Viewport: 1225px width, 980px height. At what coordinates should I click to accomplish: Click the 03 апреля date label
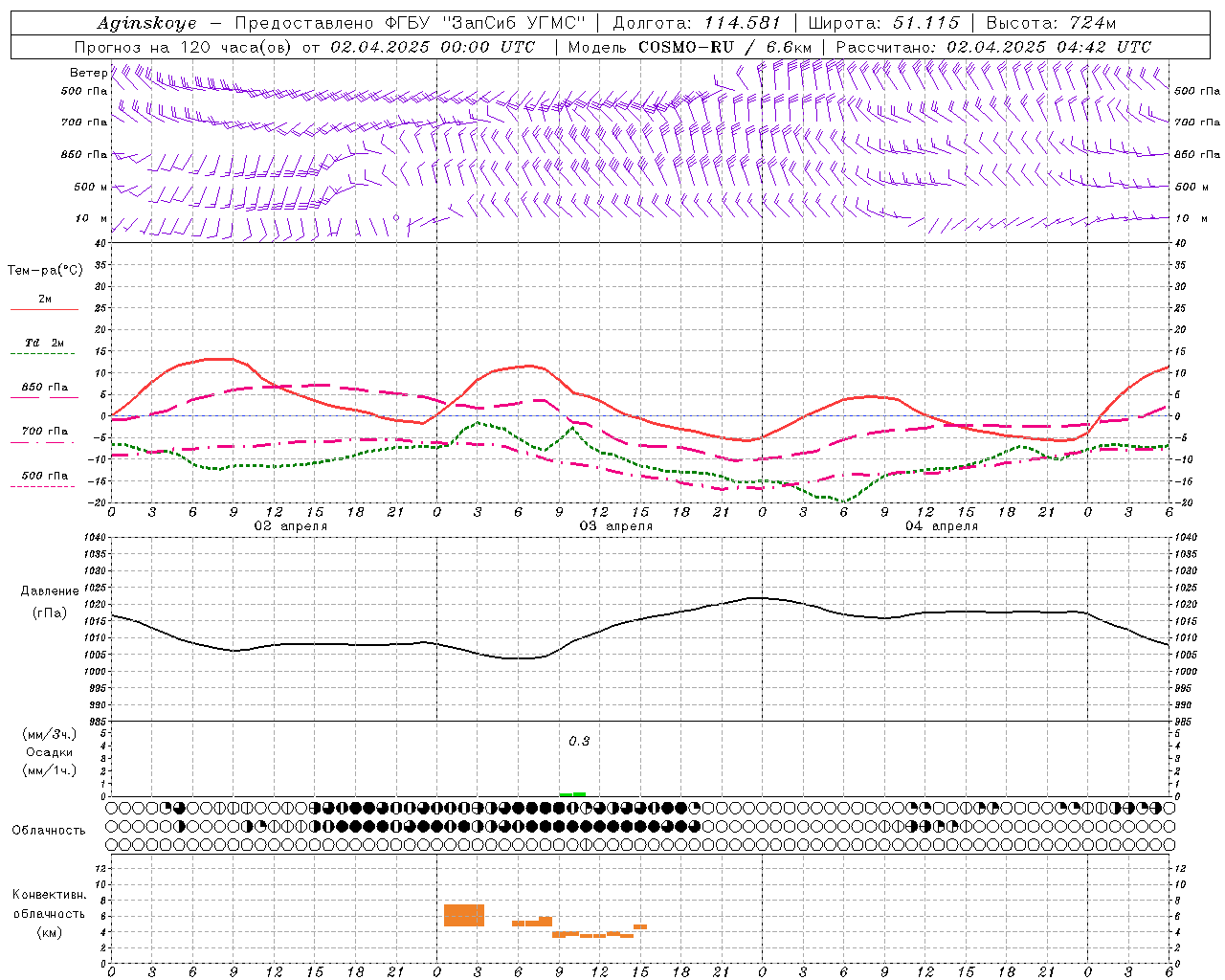(615, 525)
